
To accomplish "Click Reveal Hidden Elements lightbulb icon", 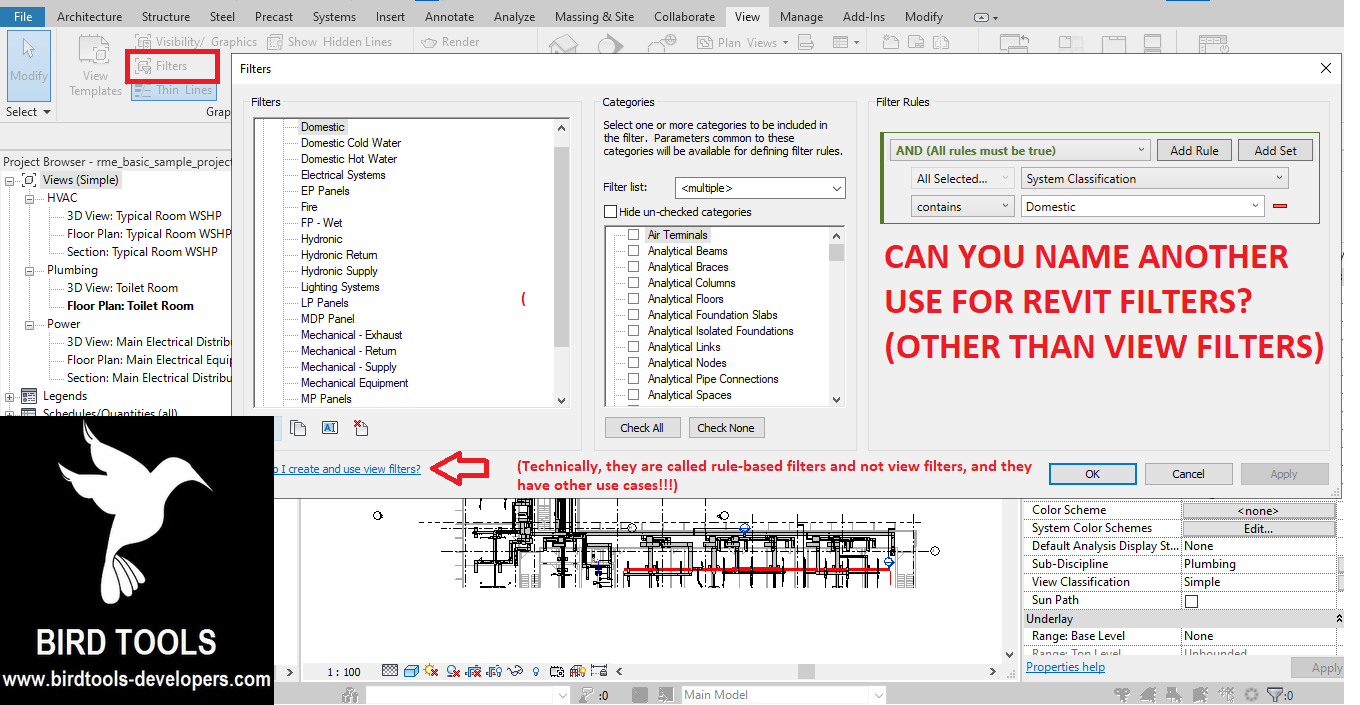I will click(537, 670).
